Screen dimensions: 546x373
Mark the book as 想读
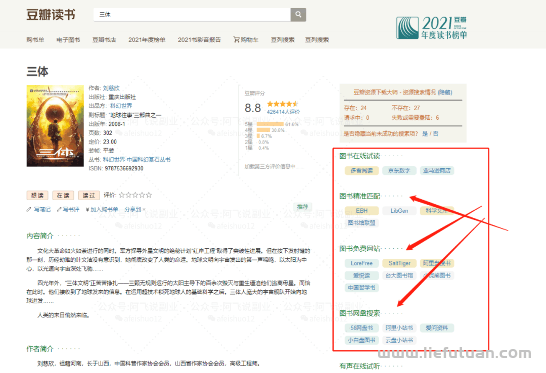[x=37, y=195]
